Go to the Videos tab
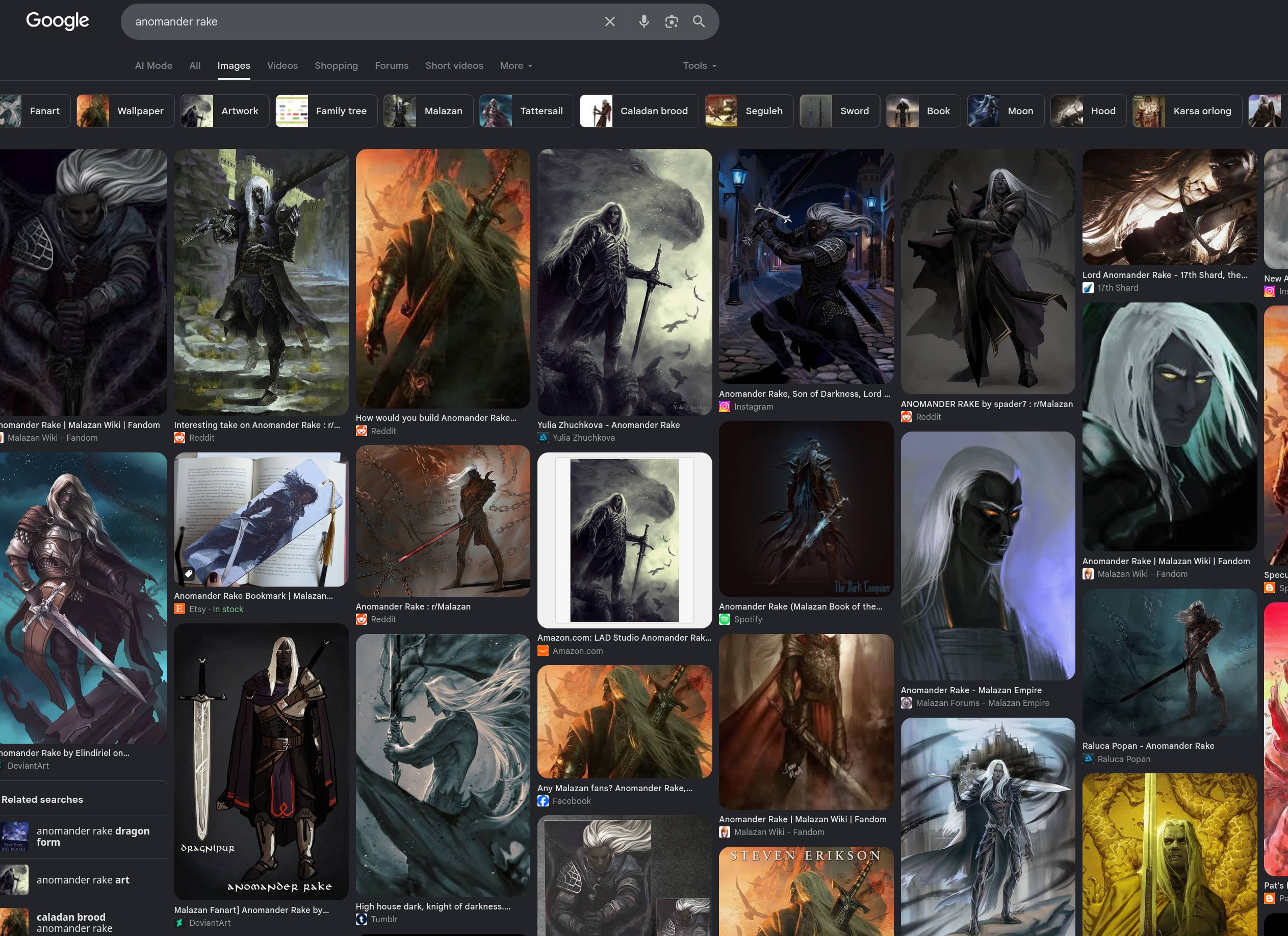The width and height of the screenshot is (1288, 936). [282, 66]
